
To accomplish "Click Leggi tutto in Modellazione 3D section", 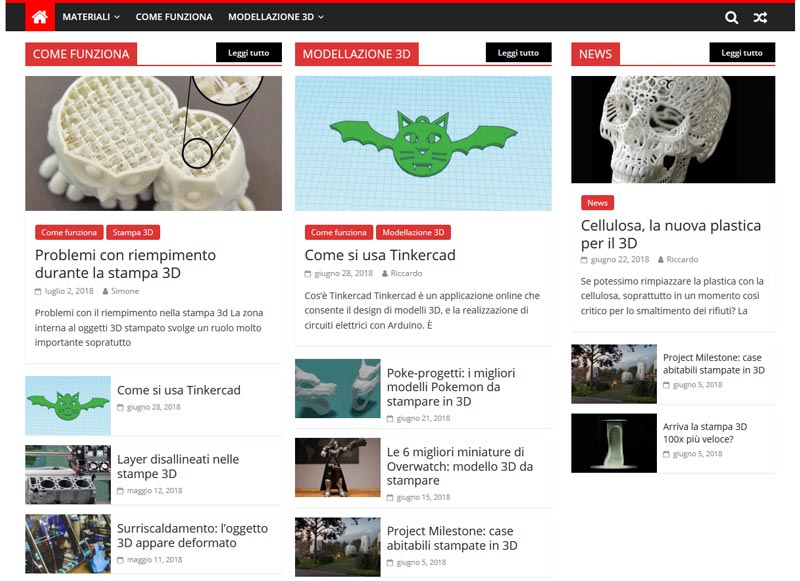I will (x=518, y=53).
